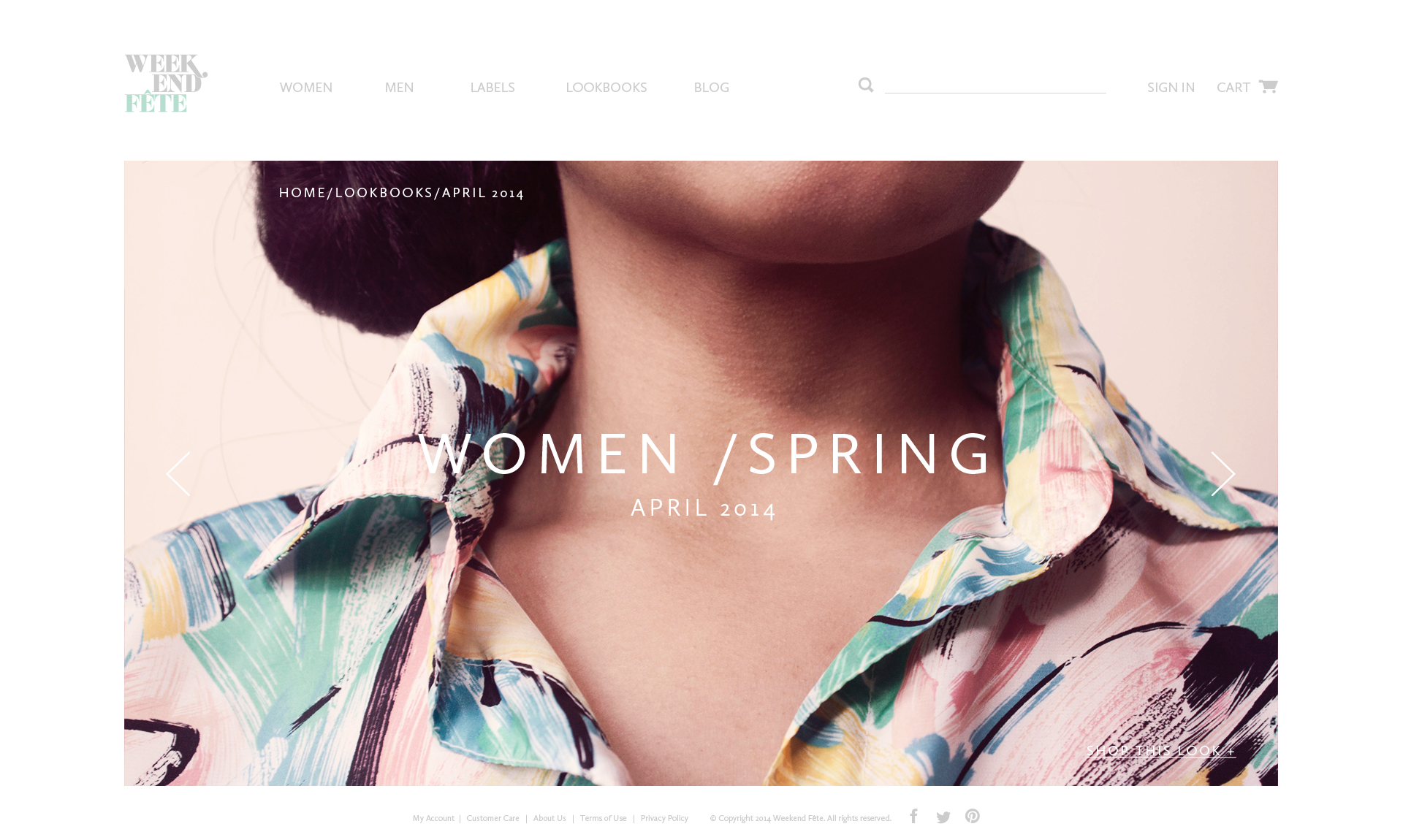Advance to next slide with right arrow

tap(1223, 474)
